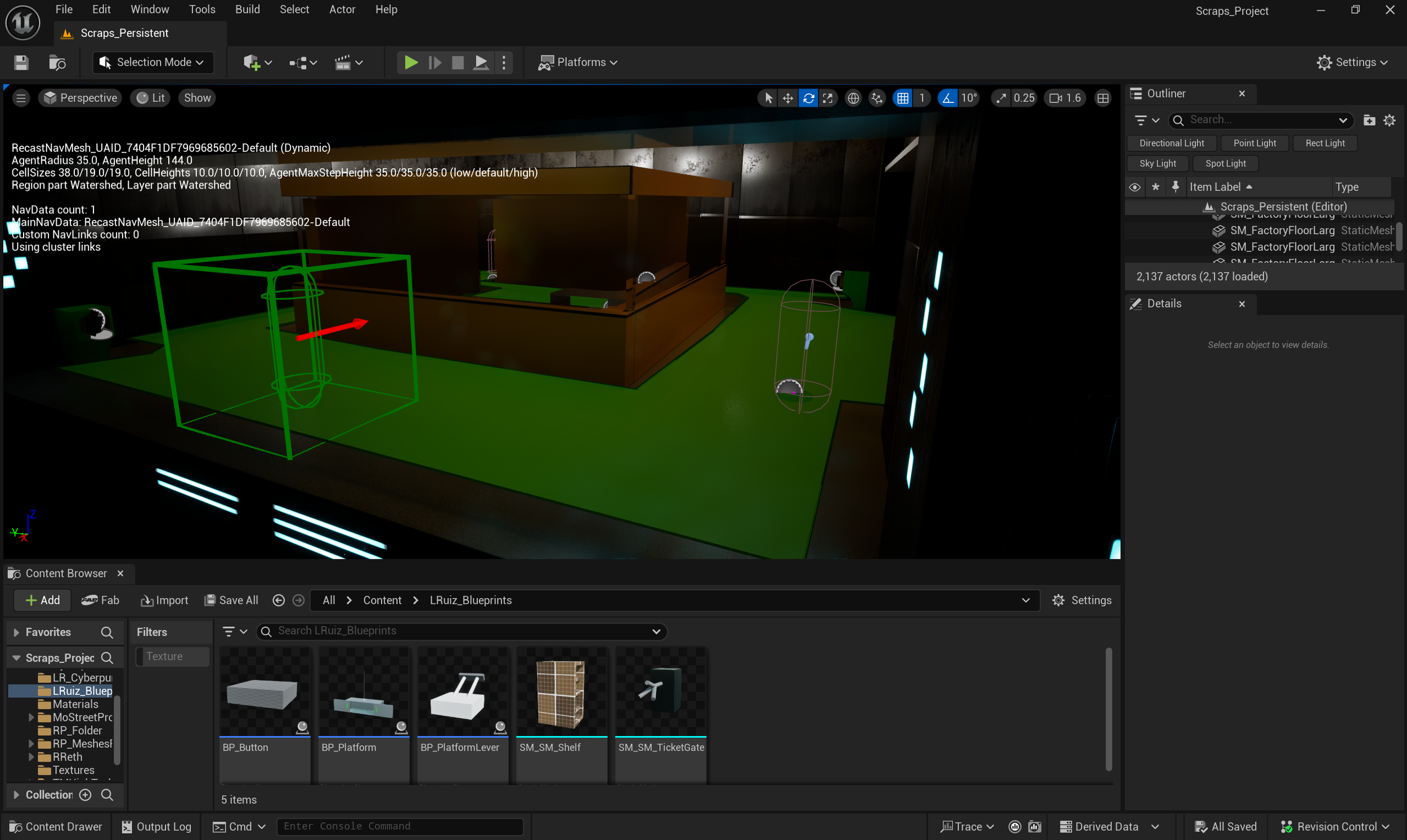The image size is (1407, 840).
Task: Toggle world/local coordinate space globe
Action: (853, 98)
